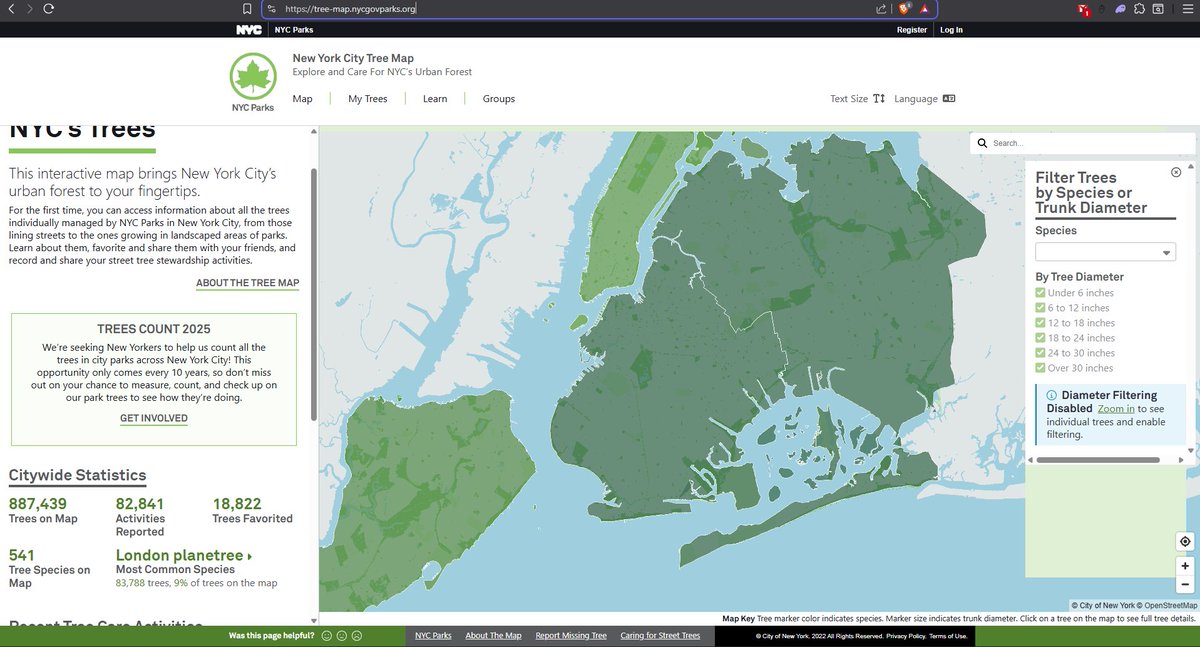The height and width of the screenshot is (647, 1200).
Task: Toggle the browser sidebar panel icon
Action: pyautogui.click(x=1157, y=8)
